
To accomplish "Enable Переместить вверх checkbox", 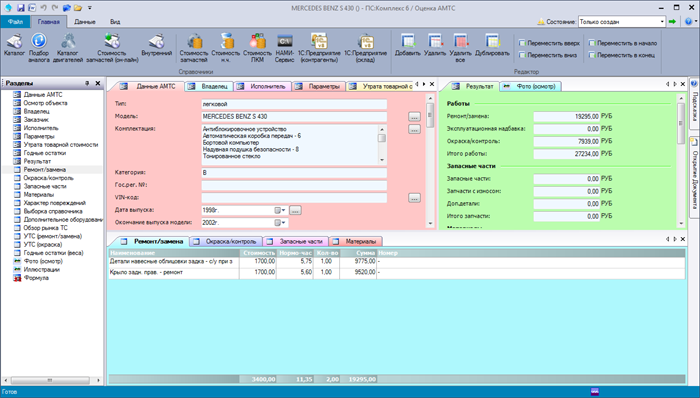I will point(522,43).
